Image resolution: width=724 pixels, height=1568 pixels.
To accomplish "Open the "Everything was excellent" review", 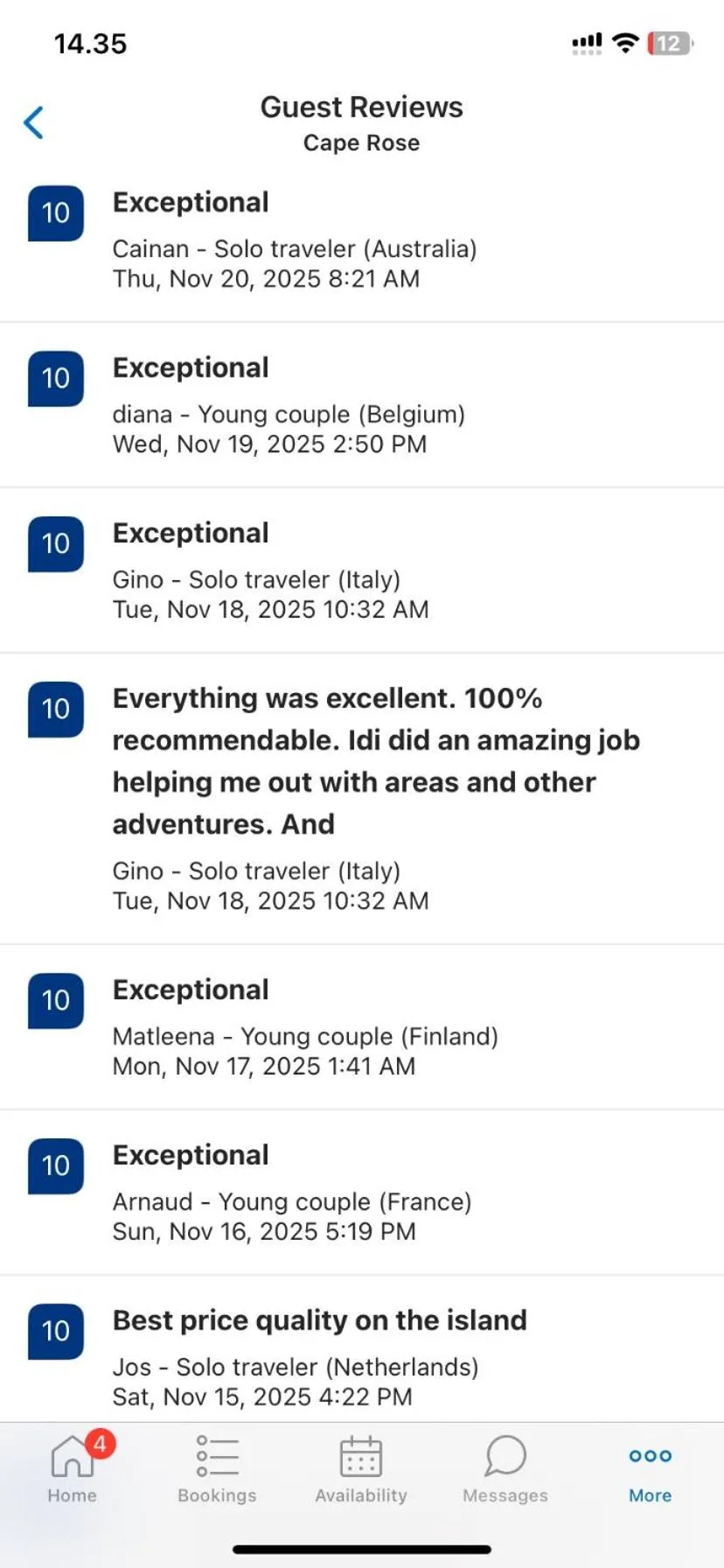I will (376, 760).
